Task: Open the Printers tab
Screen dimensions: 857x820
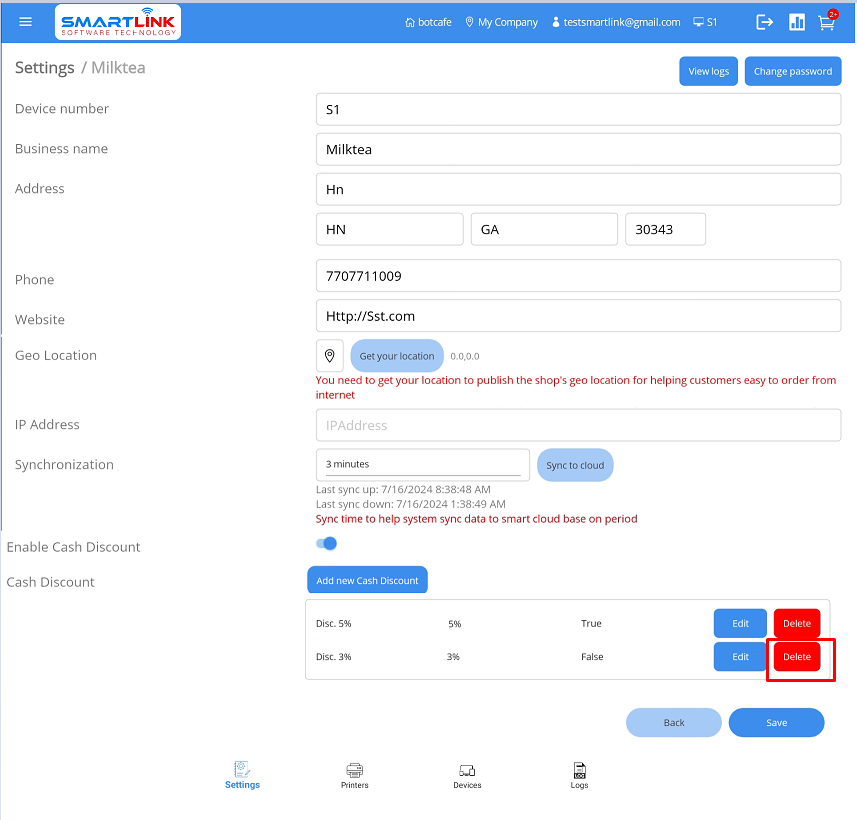Action: pos(354,775)
